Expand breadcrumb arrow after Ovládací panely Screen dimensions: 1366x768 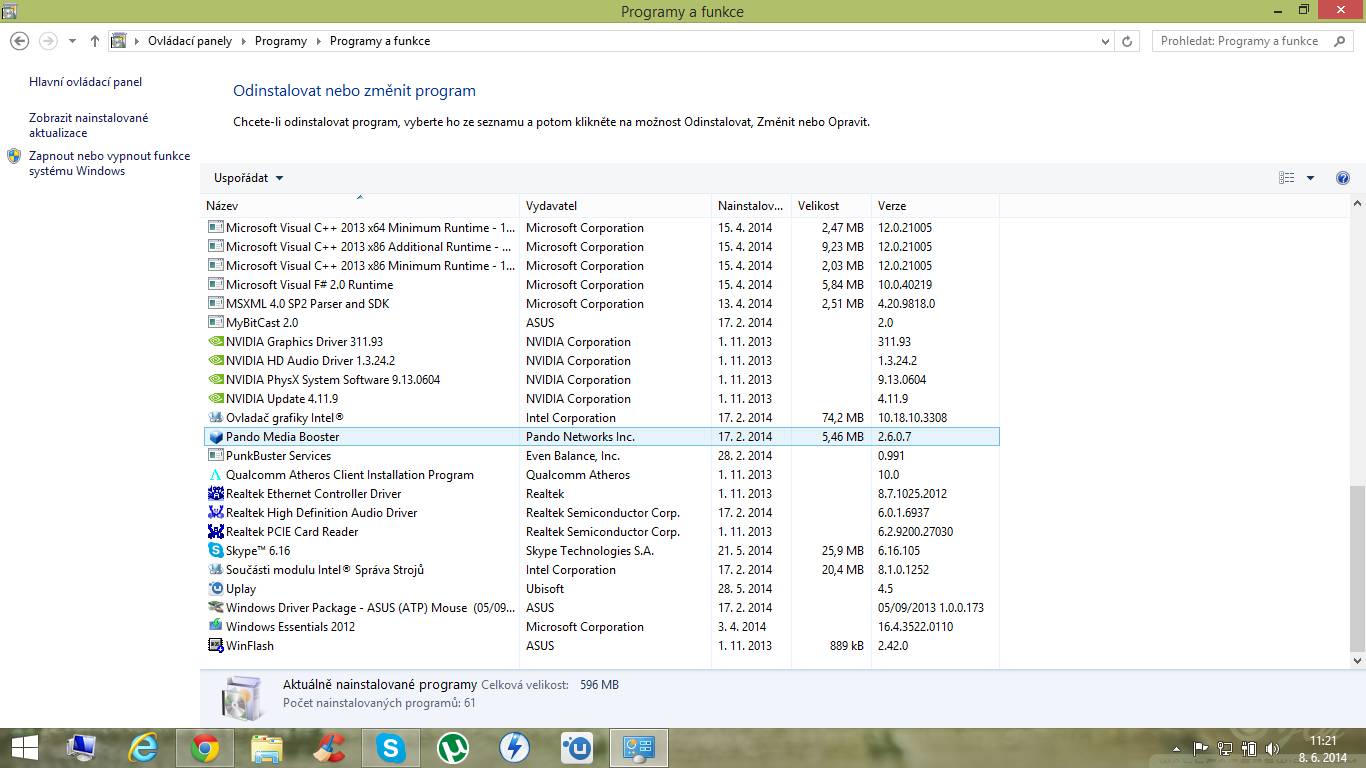(243, 41)
